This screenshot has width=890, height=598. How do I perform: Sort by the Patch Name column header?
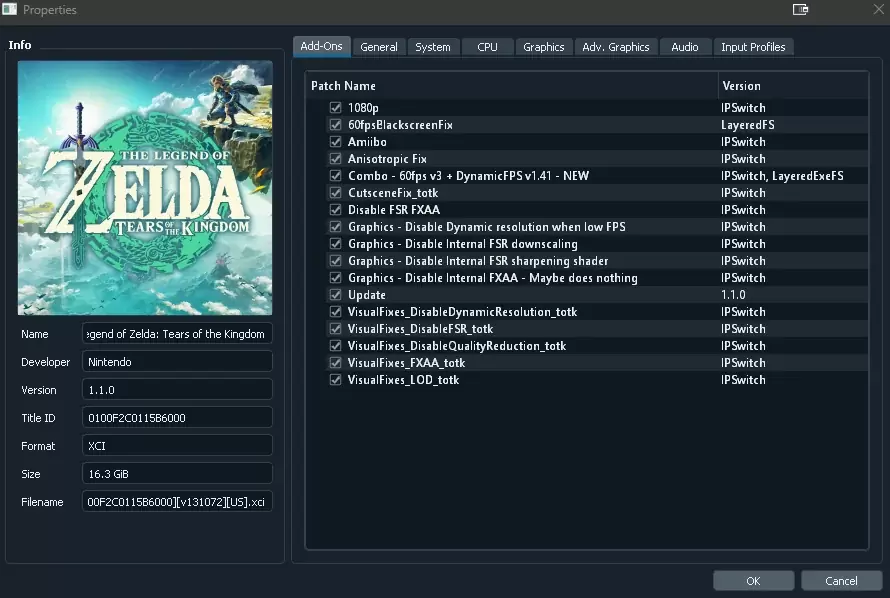tap(510, 86)
